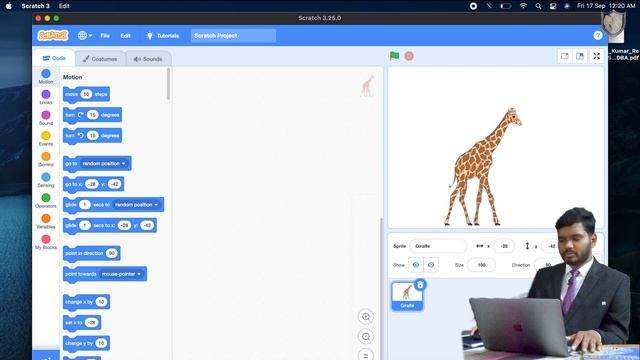Delete the Giraffe sprite with trash icon
The width and height of the screenshot is (640, 360).
click(x=420, y=284)
